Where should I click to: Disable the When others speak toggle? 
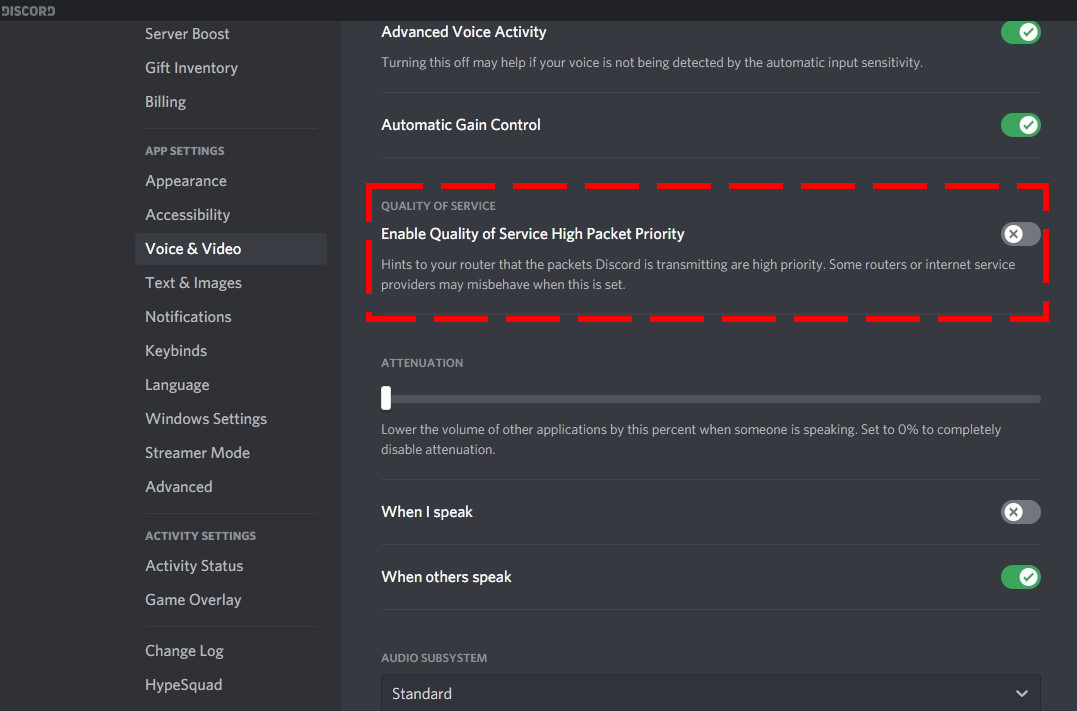(1020, 577)
